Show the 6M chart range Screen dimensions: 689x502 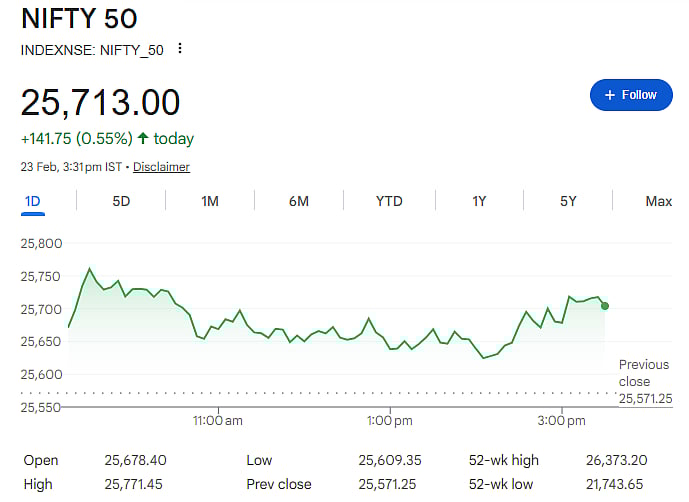point(298,201)
